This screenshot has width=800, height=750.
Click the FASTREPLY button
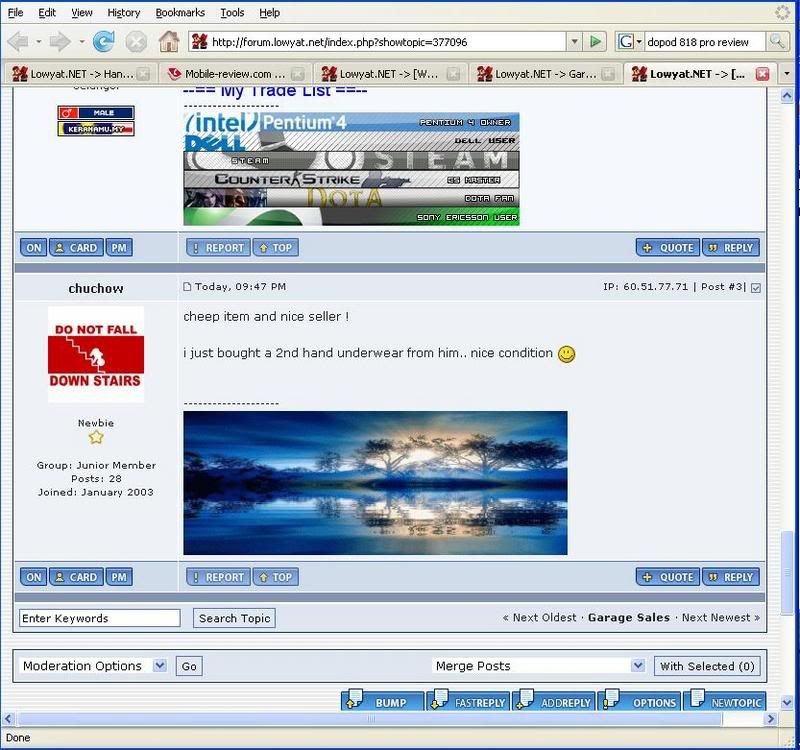coord(468,702)
